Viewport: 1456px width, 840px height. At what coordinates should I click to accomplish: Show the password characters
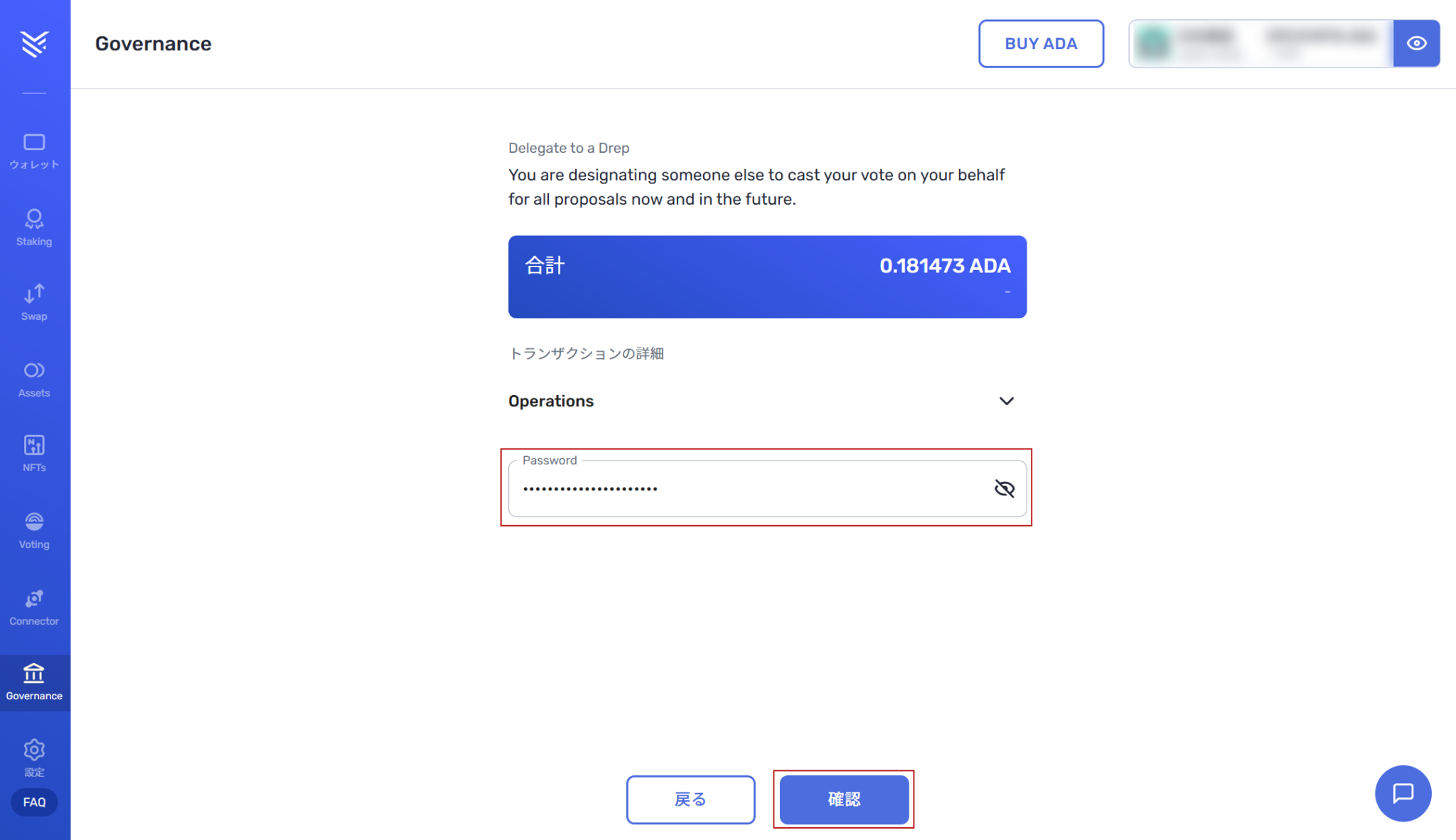pyautogui.click(x=1005, y=488)
